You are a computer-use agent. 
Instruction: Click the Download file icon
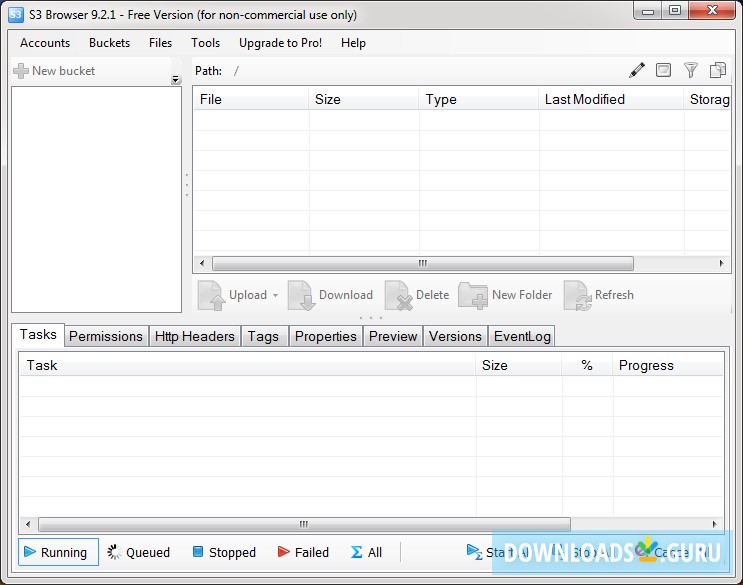[302, 296]
